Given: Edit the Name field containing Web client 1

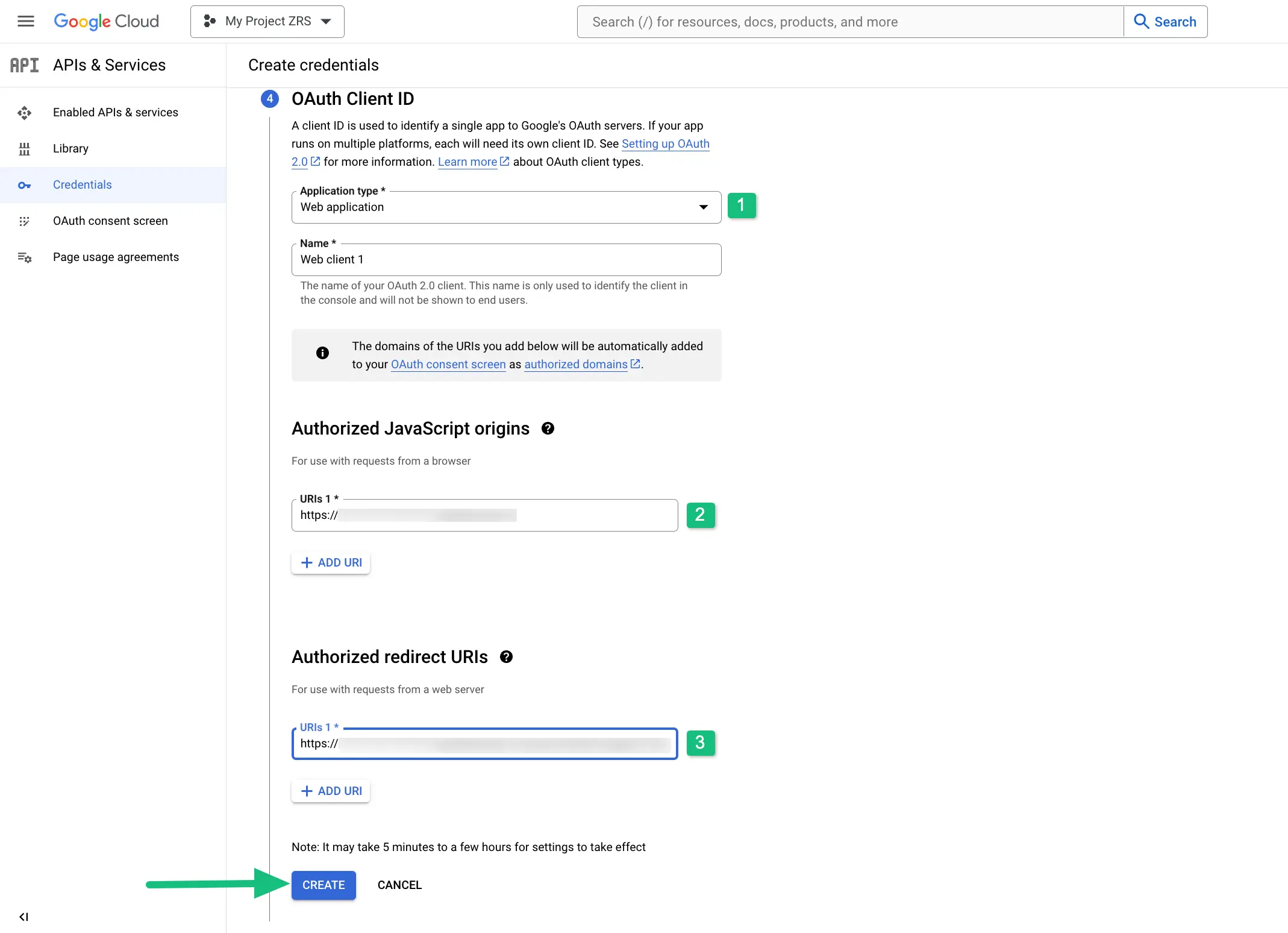Looking at the screenshot, I should click(x=505, y=259).
